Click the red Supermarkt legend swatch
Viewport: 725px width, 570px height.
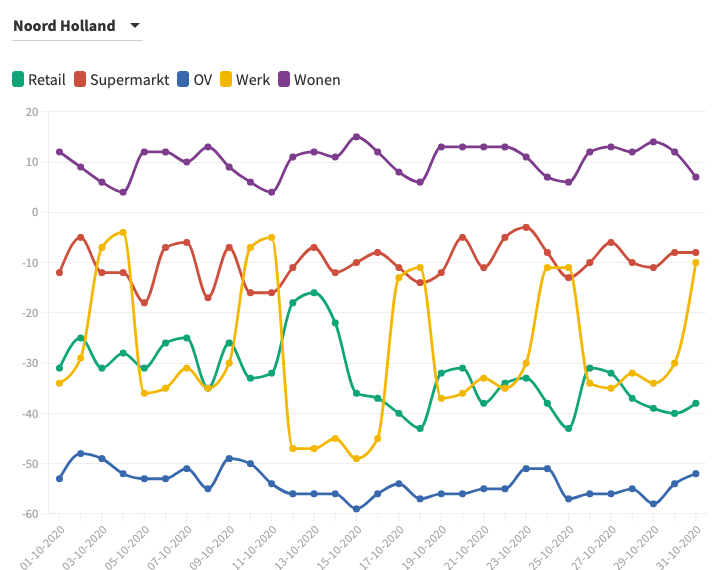[x=81, y=80]
